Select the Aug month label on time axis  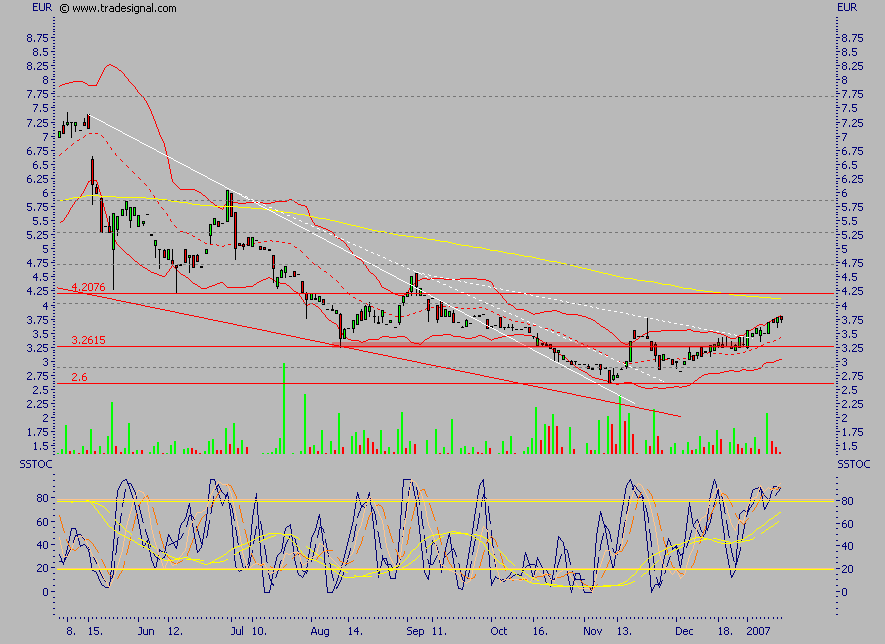pyautogui.click(x=320, y=631)
